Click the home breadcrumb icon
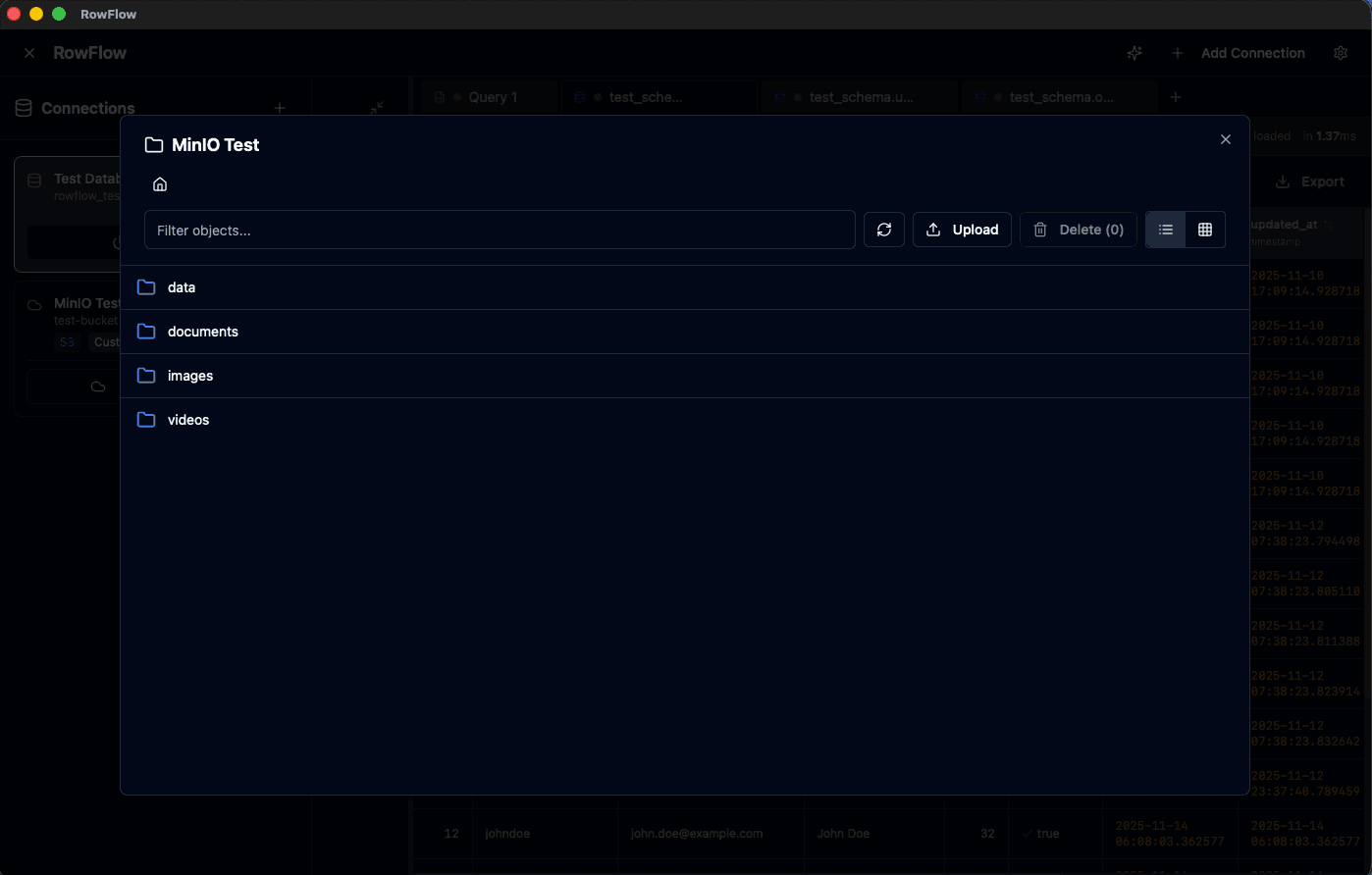1372x875 pixels. pyautogui.click(x=159, y=183)
